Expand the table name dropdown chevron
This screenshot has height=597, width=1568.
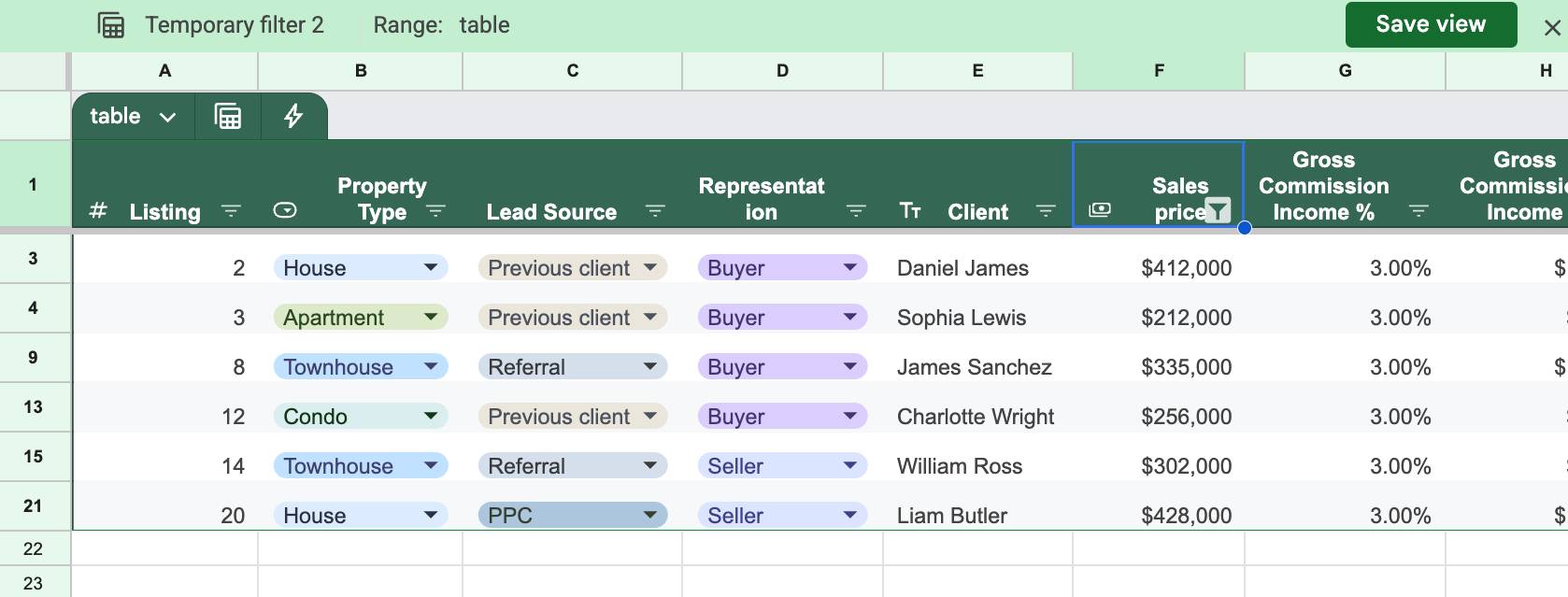click(x=167, y=118)
